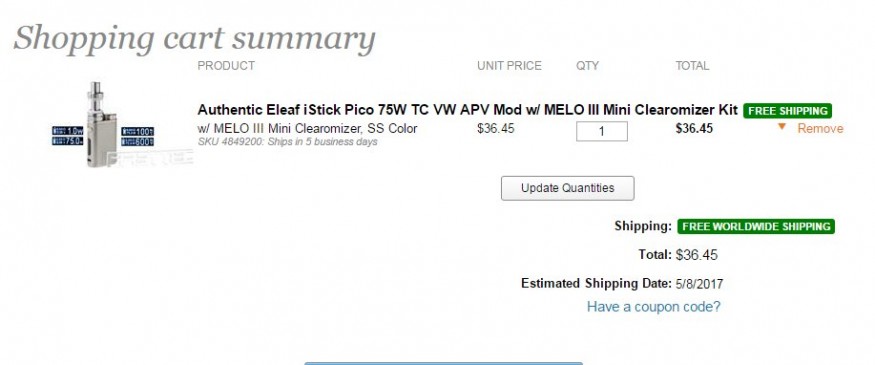Open the Have a coupon code link
This screenshot has height=365, width=875.
(653, 306)
